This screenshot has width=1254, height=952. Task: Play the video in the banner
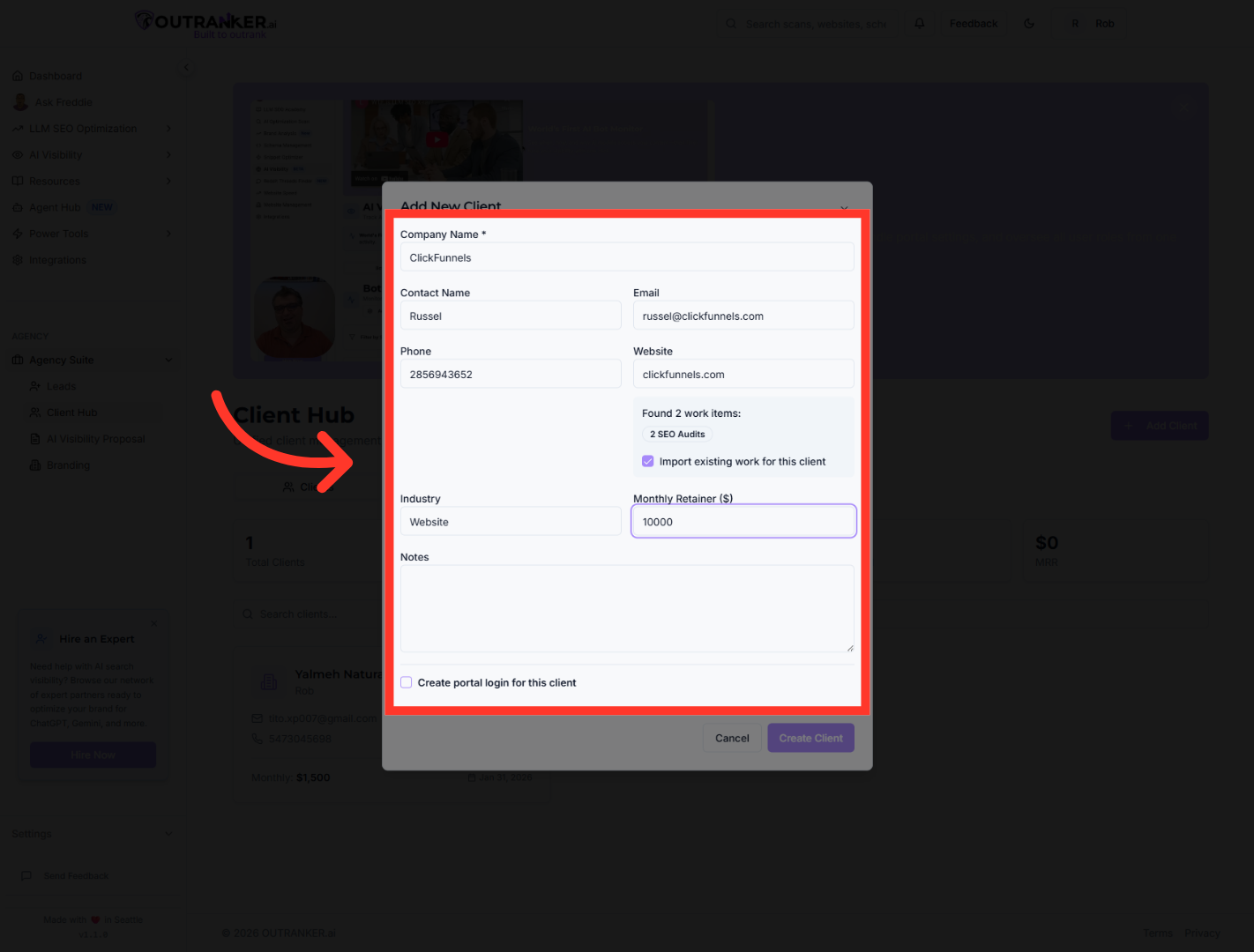click(x=437, y=139)
